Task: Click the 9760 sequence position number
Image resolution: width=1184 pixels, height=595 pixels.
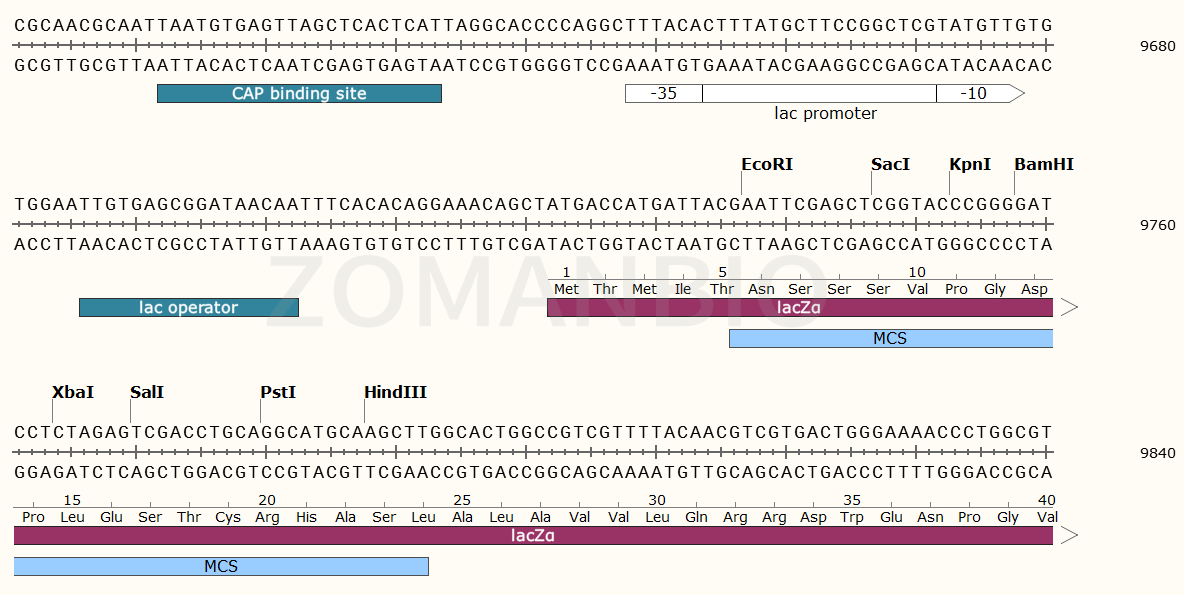Action: tap(1158, 225)
